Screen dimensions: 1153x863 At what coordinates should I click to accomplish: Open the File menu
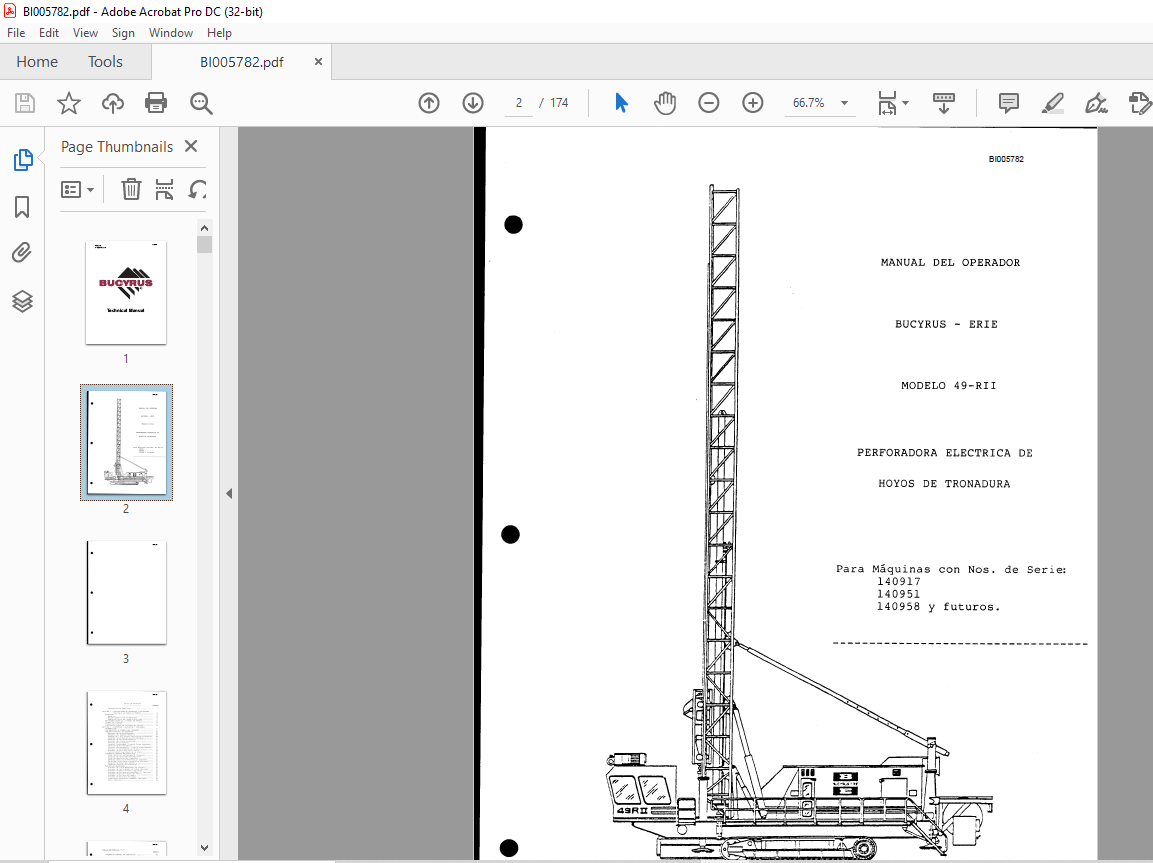click(16, 32)
